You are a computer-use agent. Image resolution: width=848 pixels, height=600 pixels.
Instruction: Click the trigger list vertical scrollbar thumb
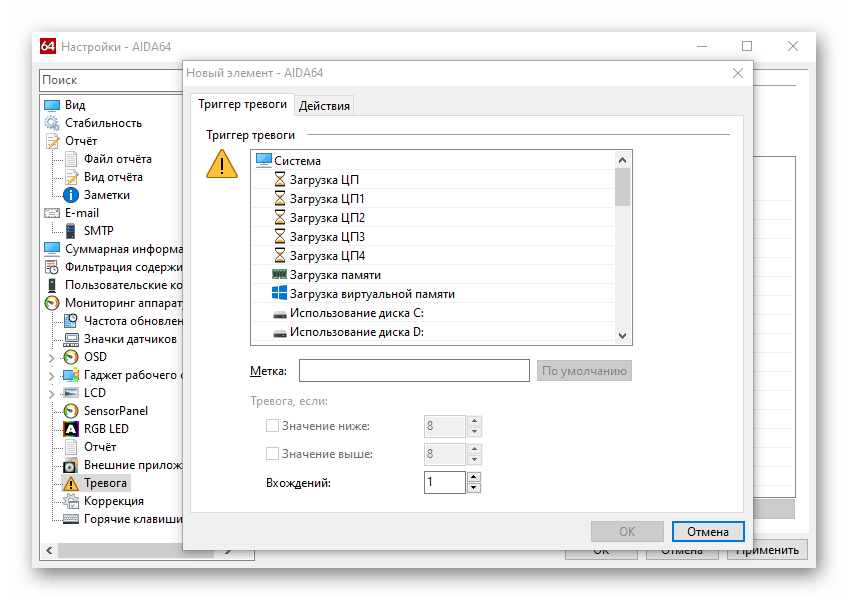[x=622, y=187]
